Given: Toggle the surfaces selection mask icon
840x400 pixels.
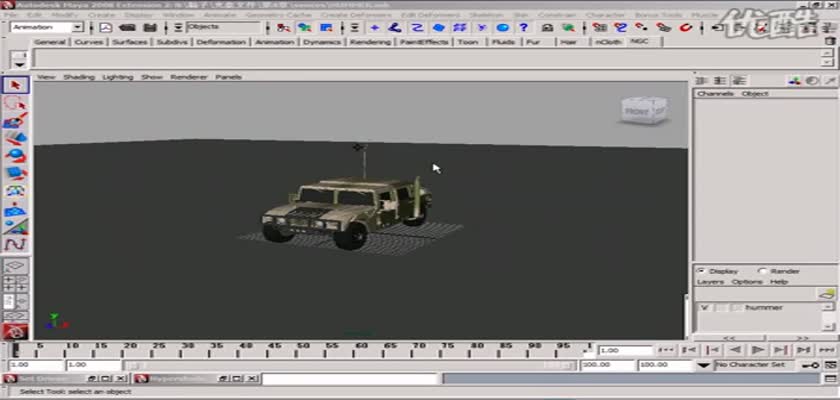Looking at the screenshot, I should point(438,27).
